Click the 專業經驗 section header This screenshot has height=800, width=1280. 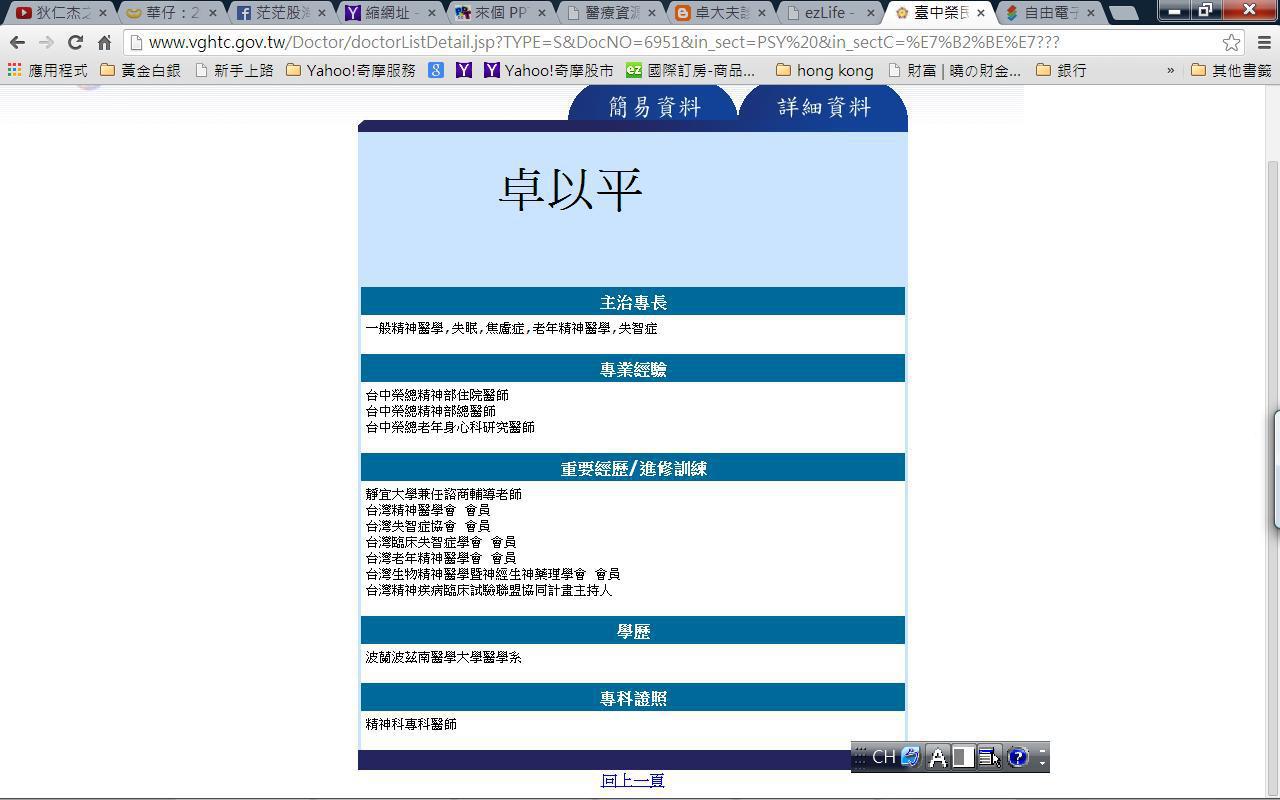[x=633, y=369]
